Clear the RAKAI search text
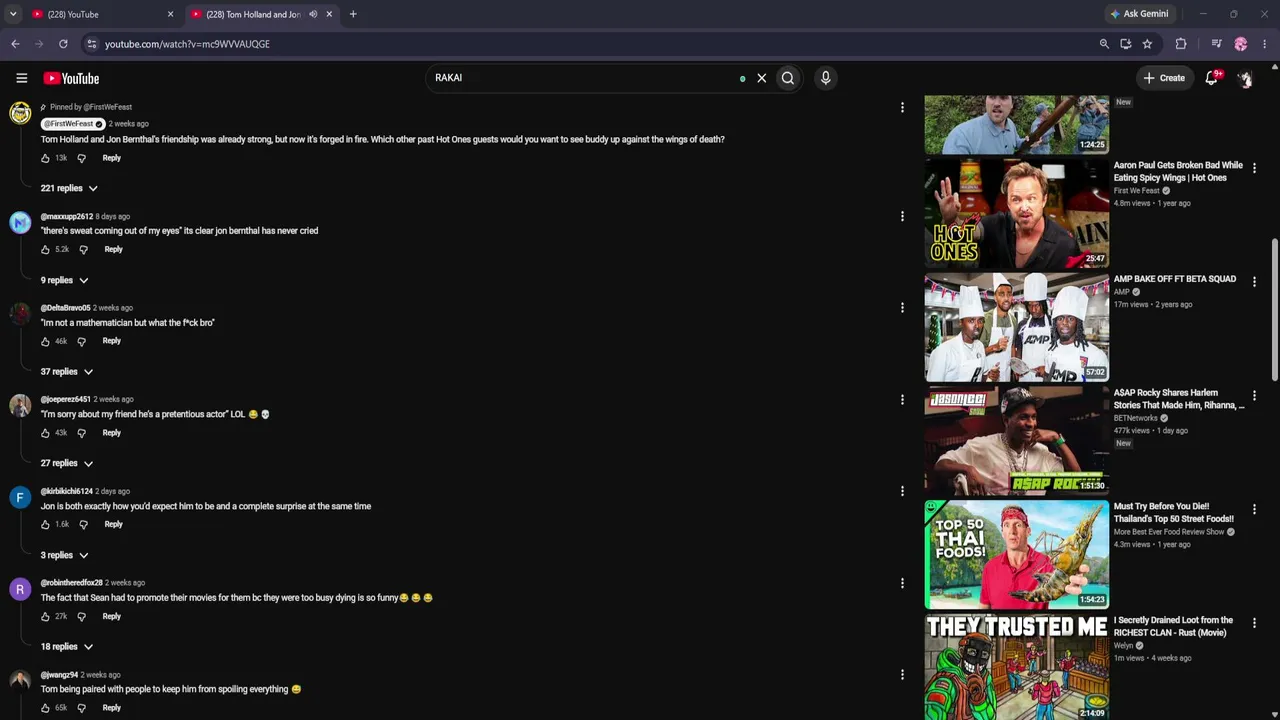 tap(761, 78)
